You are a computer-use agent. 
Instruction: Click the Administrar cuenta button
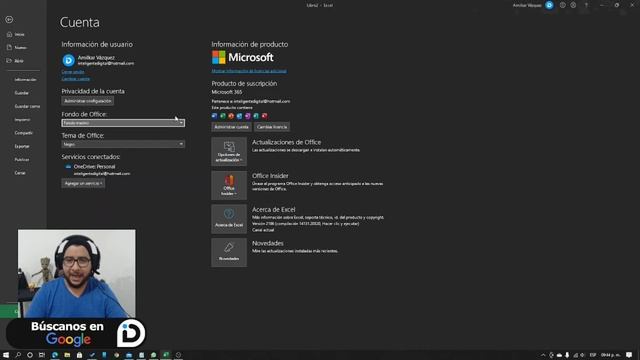(x=231, y=127)
